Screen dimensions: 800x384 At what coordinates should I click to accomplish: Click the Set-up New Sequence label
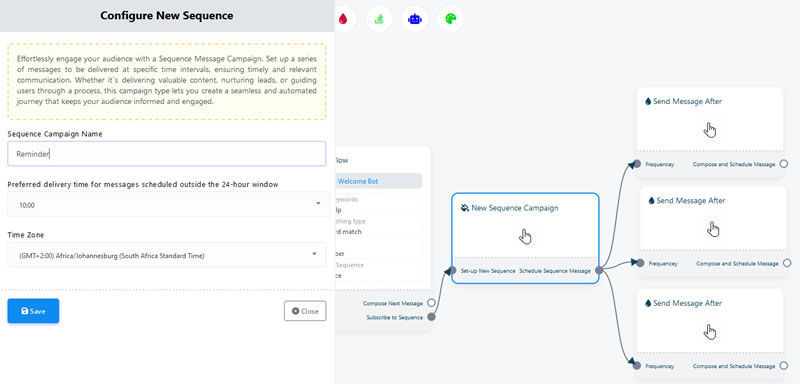click(x=488, y=271)
